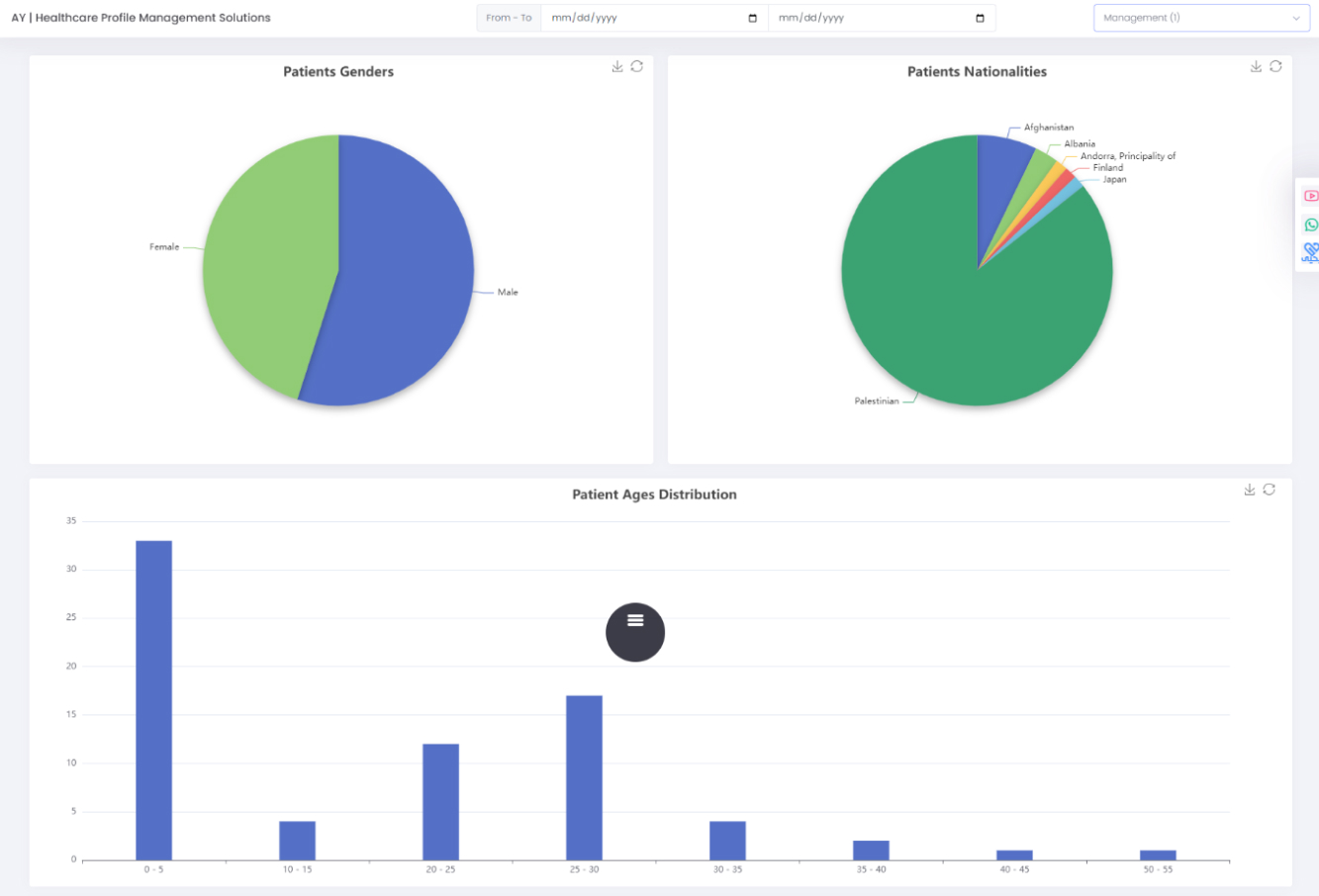This screenshot has height=896, width=1319.
Task: Open the floating hamburger menu button
Action: point(635,632)
